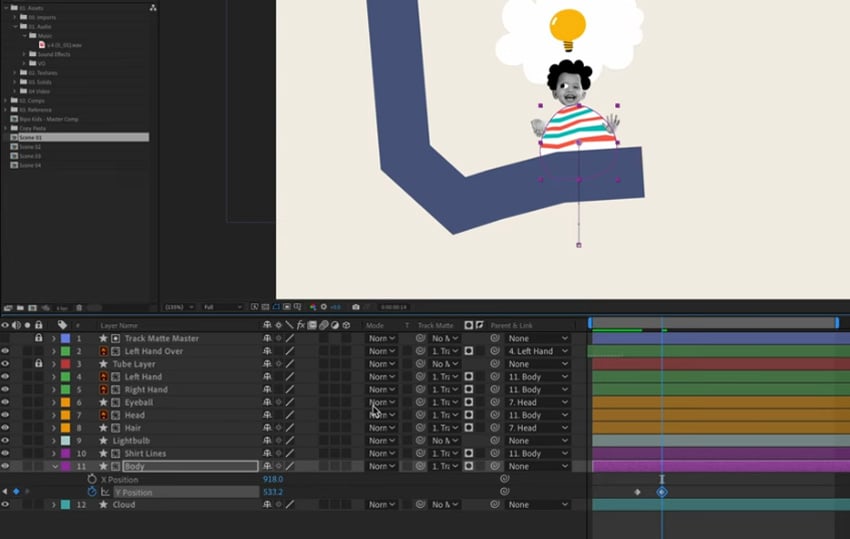Delete selected project item with trash icon
850x539 pixels.
click(79, 307)
